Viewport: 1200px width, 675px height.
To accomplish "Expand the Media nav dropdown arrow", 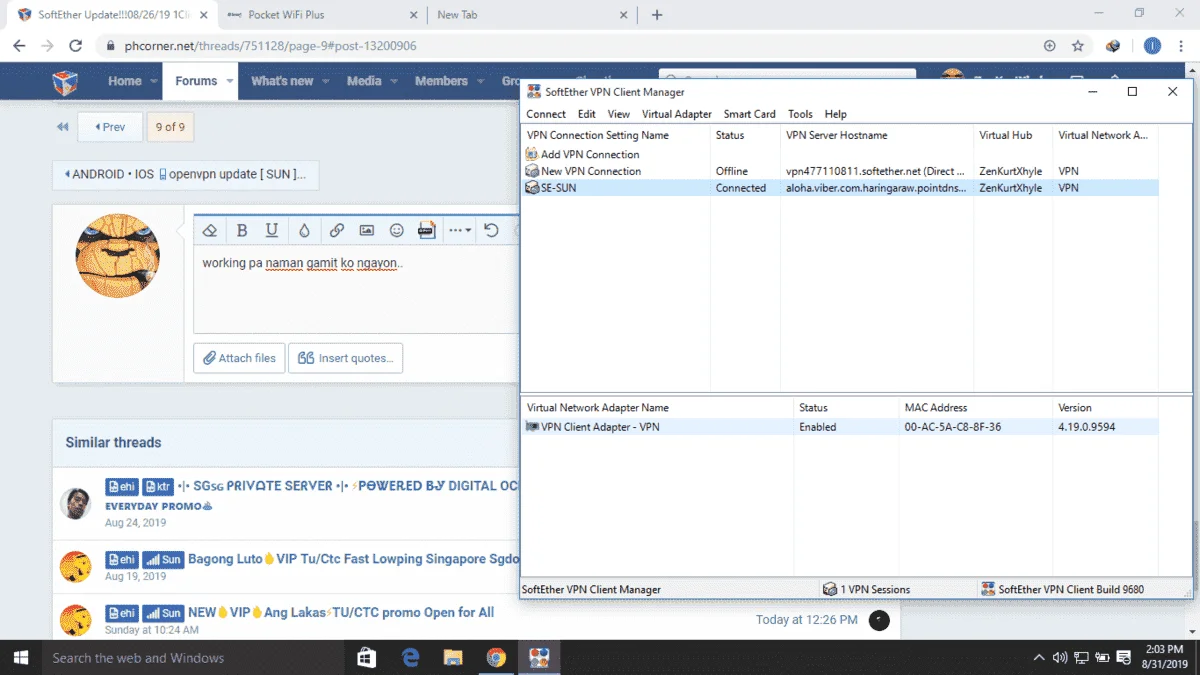I will point(393,81).
